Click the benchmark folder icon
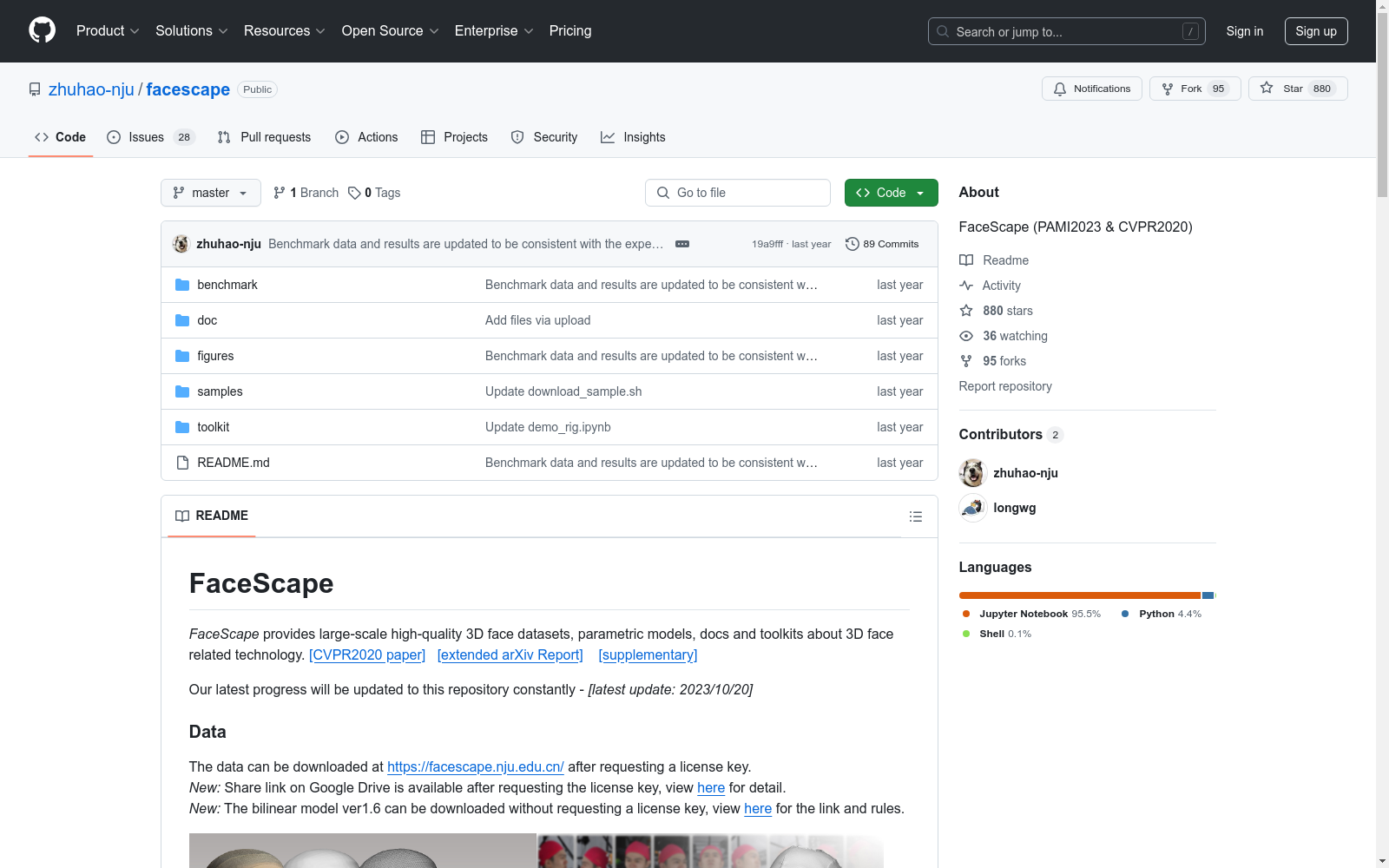The height and width of the screenshot is (868, 1389). (182, 285)
